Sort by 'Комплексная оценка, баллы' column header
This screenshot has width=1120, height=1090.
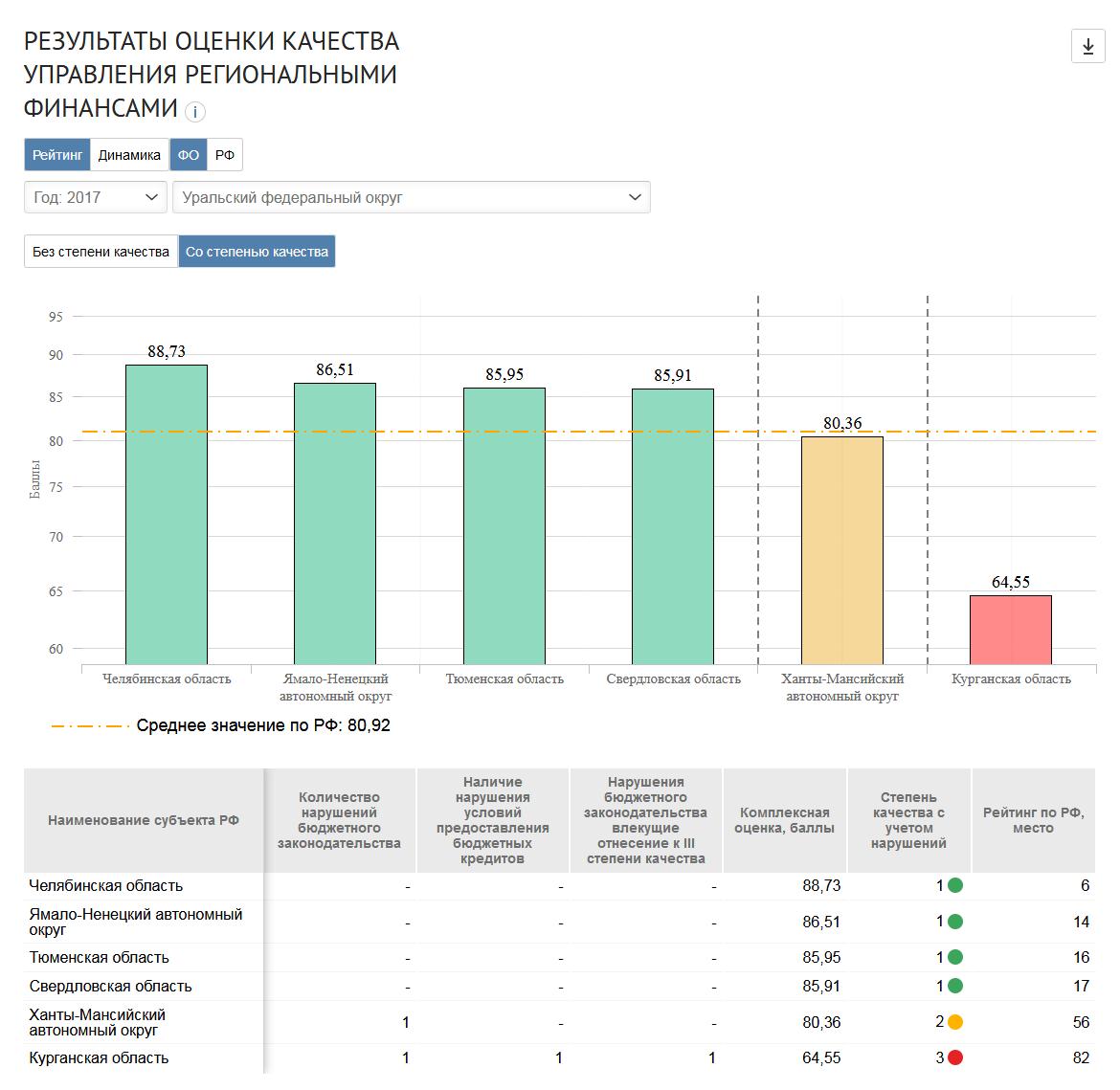(784, 820)
